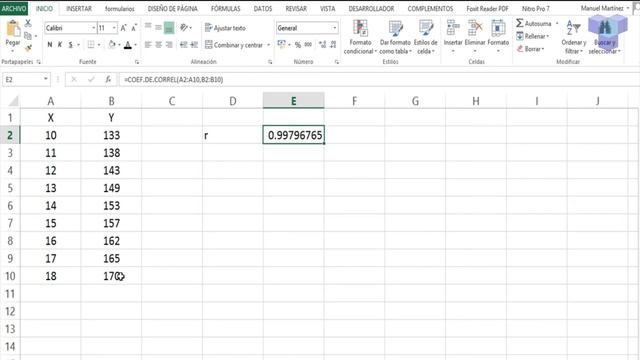Open Estilos de celda gallery
The height and width of the screenshot is (360, 640).
tap(425, 37)
